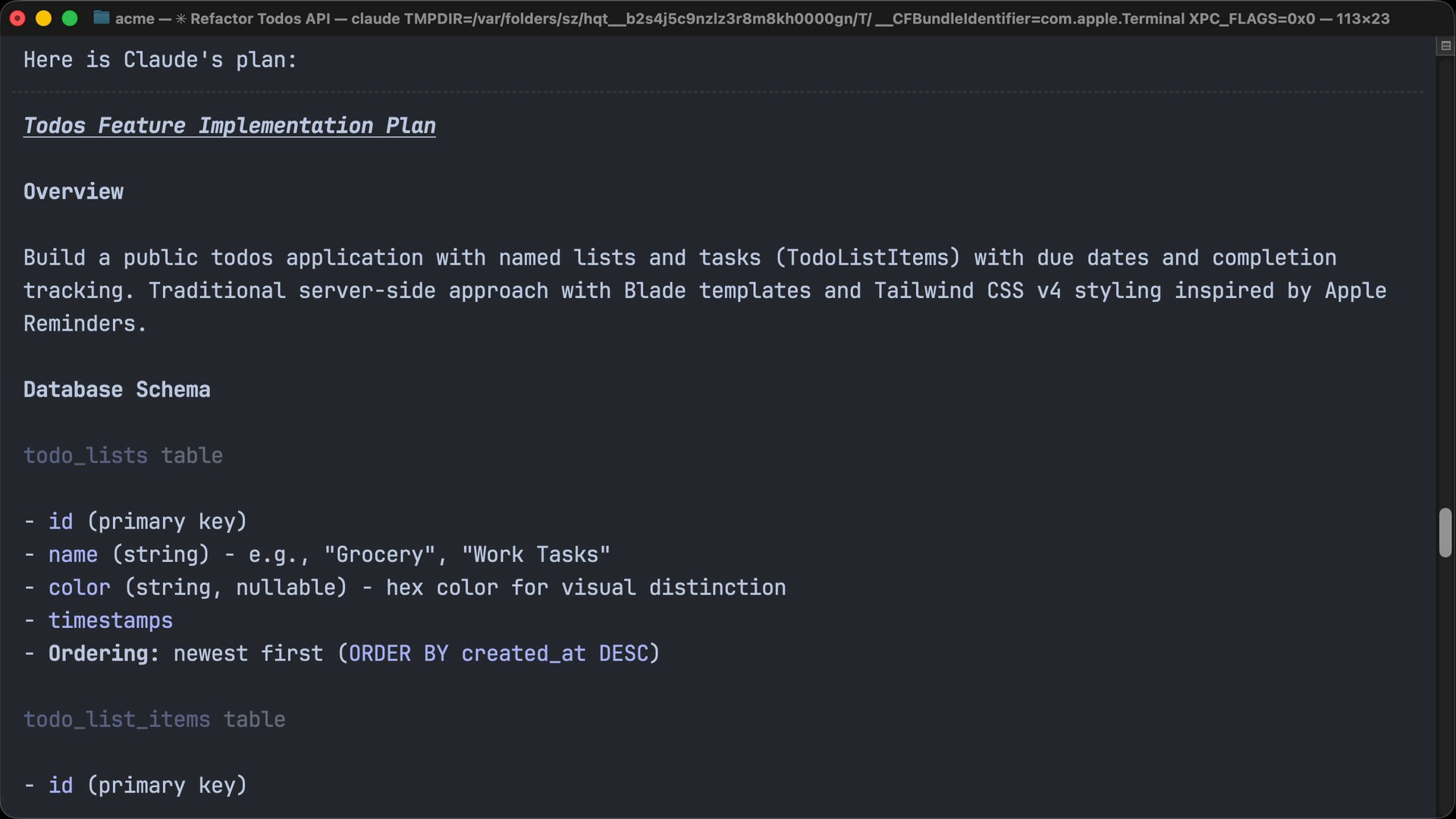Click the 'color' field name
This screenshot has width=1456, height=819.
pos(79,588)
